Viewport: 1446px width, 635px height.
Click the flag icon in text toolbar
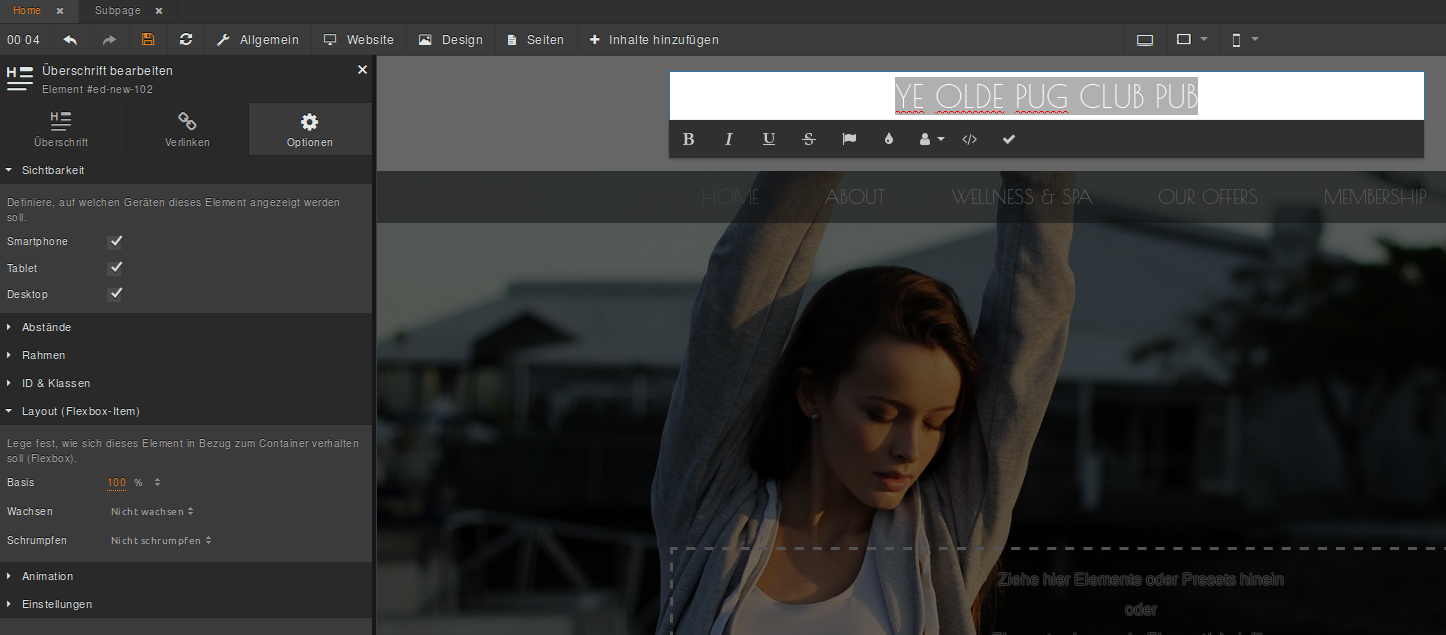coord(849,139)
